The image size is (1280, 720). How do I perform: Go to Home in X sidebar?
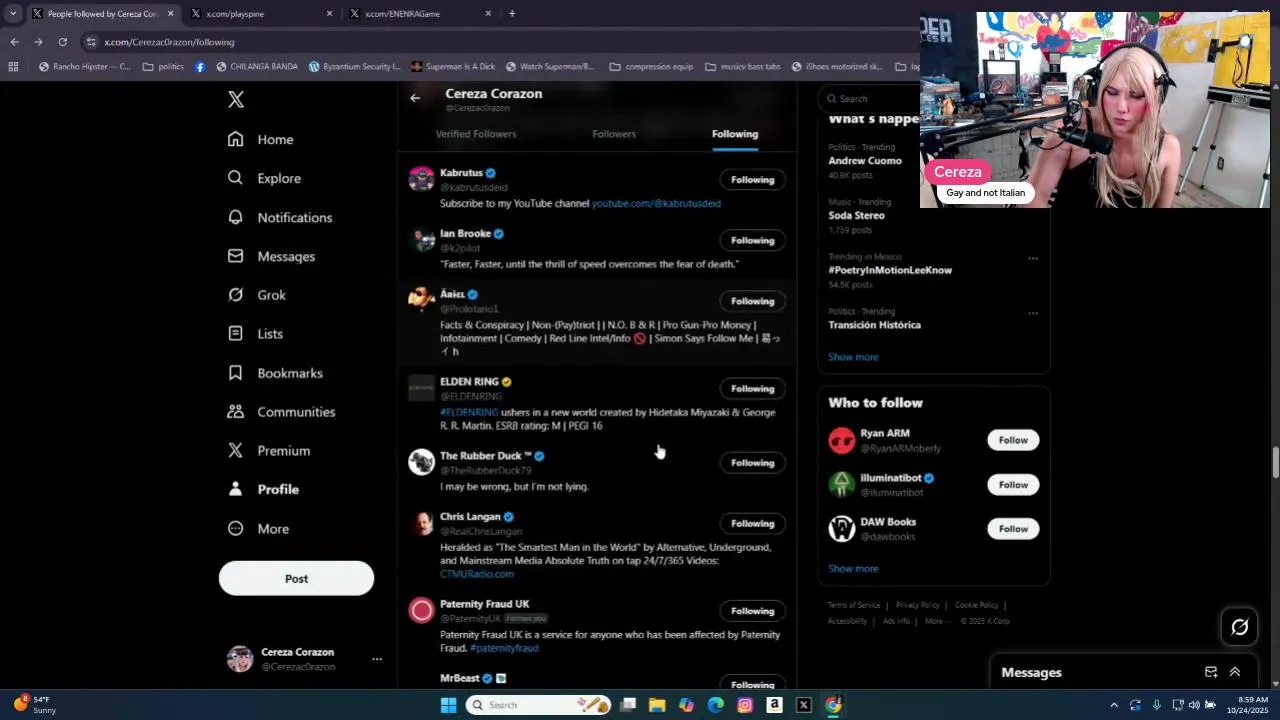[x=260, y=139]
